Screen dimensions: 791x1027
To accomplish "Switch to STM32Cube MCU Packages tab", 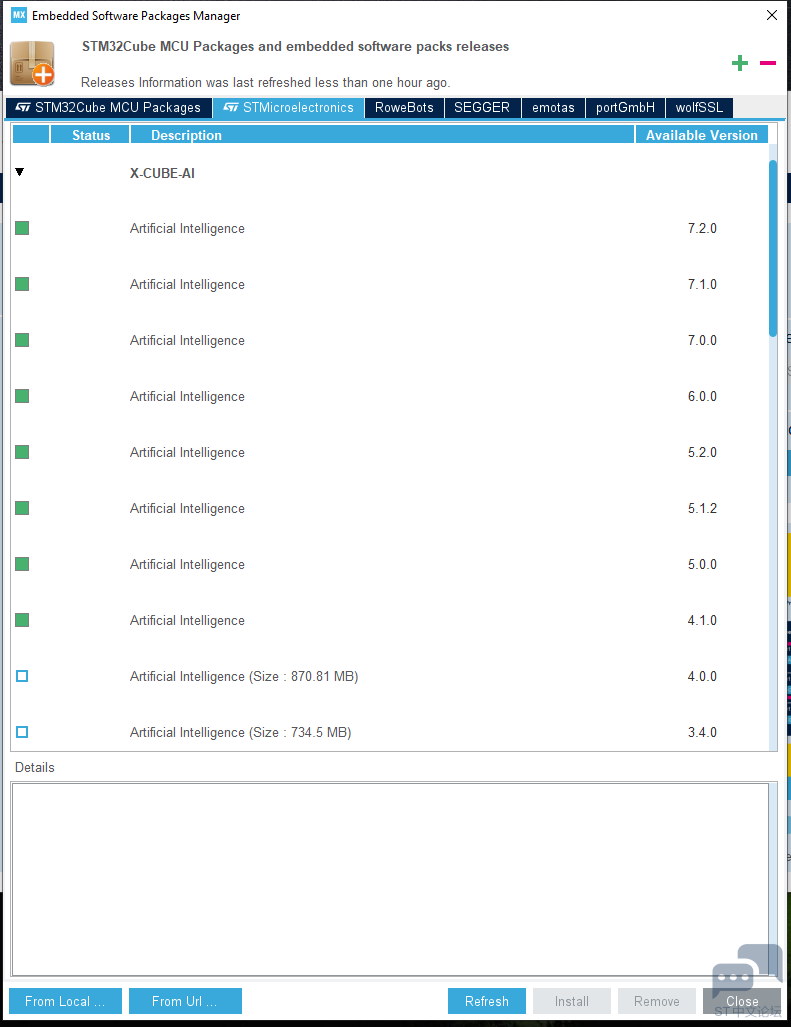I will click(109, 107).
